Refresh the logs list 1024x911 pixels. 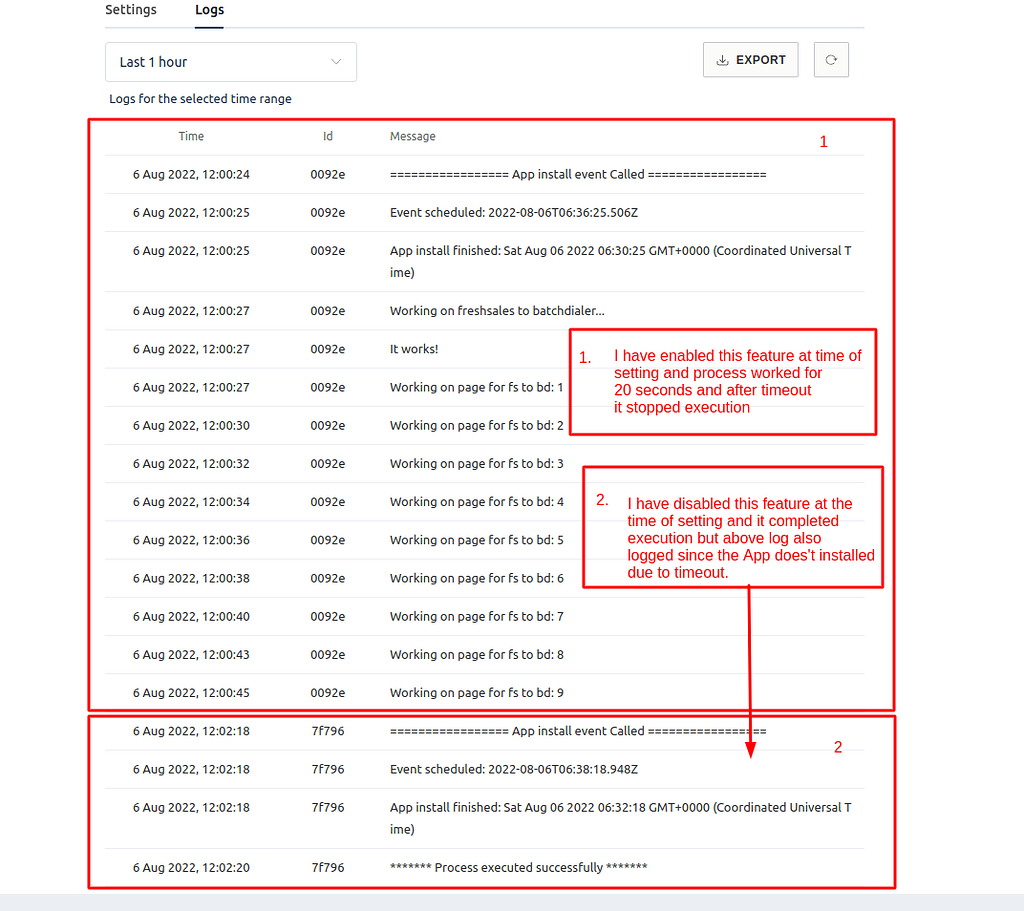click(831, 60)
